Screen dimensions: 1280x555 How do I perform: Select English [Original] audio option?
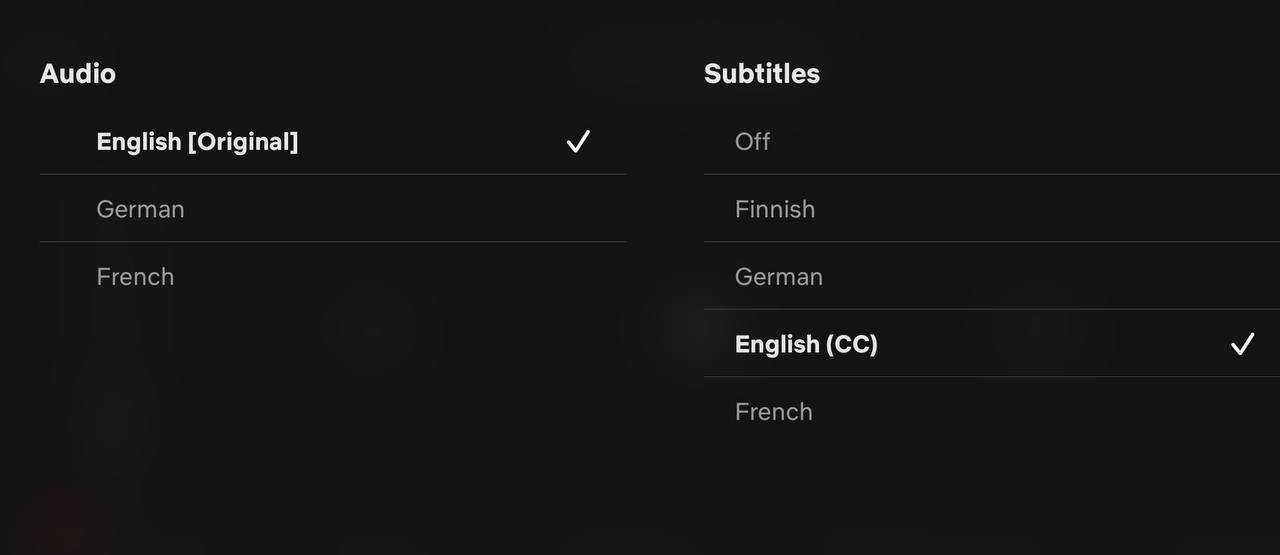click(x=197, y=142)
